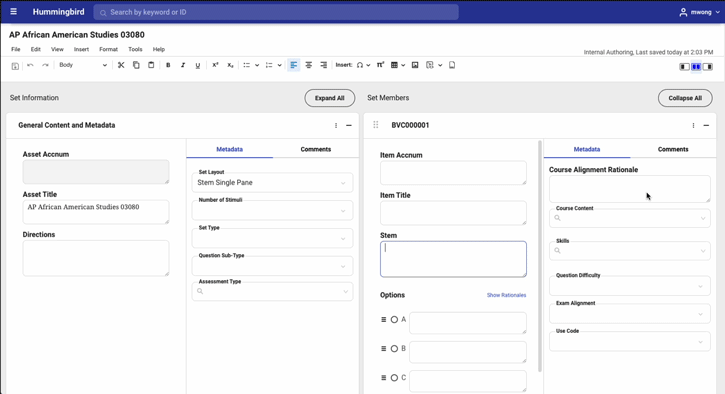Screen dimensions: 725x394
Task: Insert a special character (omega icon)
Action: click(x=360, y=65)
